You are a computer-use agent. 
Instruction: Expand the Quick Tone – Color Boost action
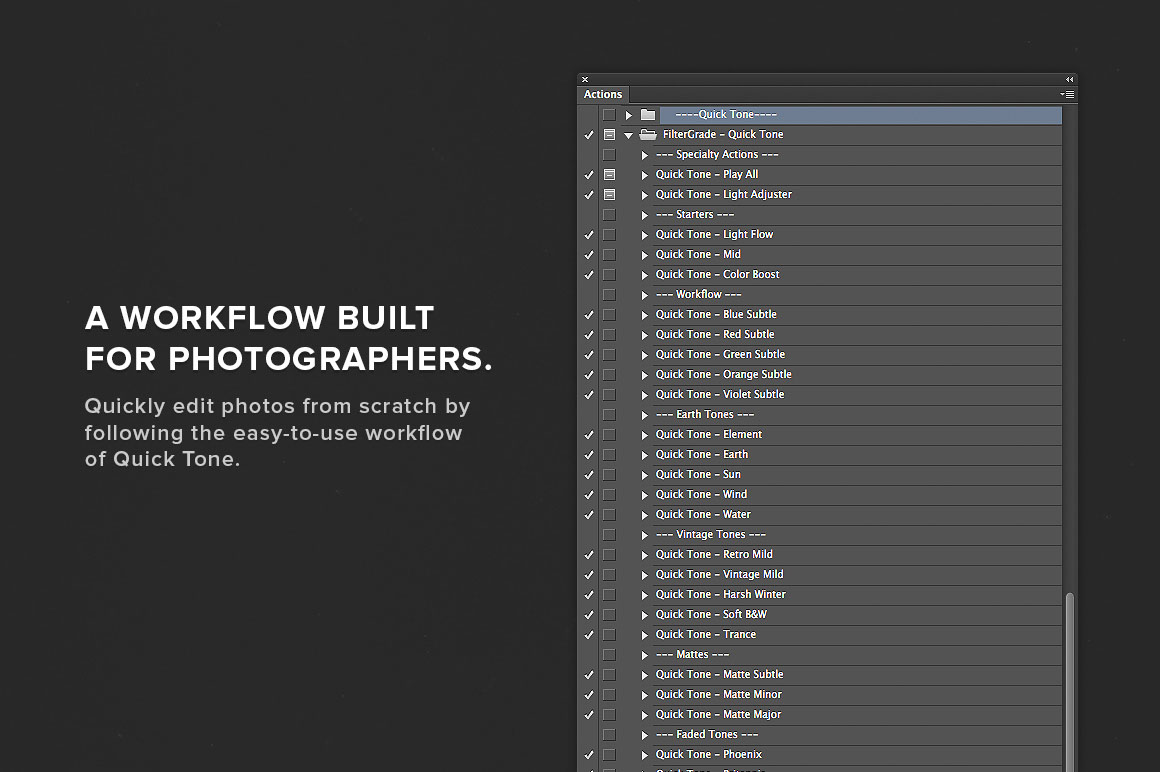pos(645,275)
